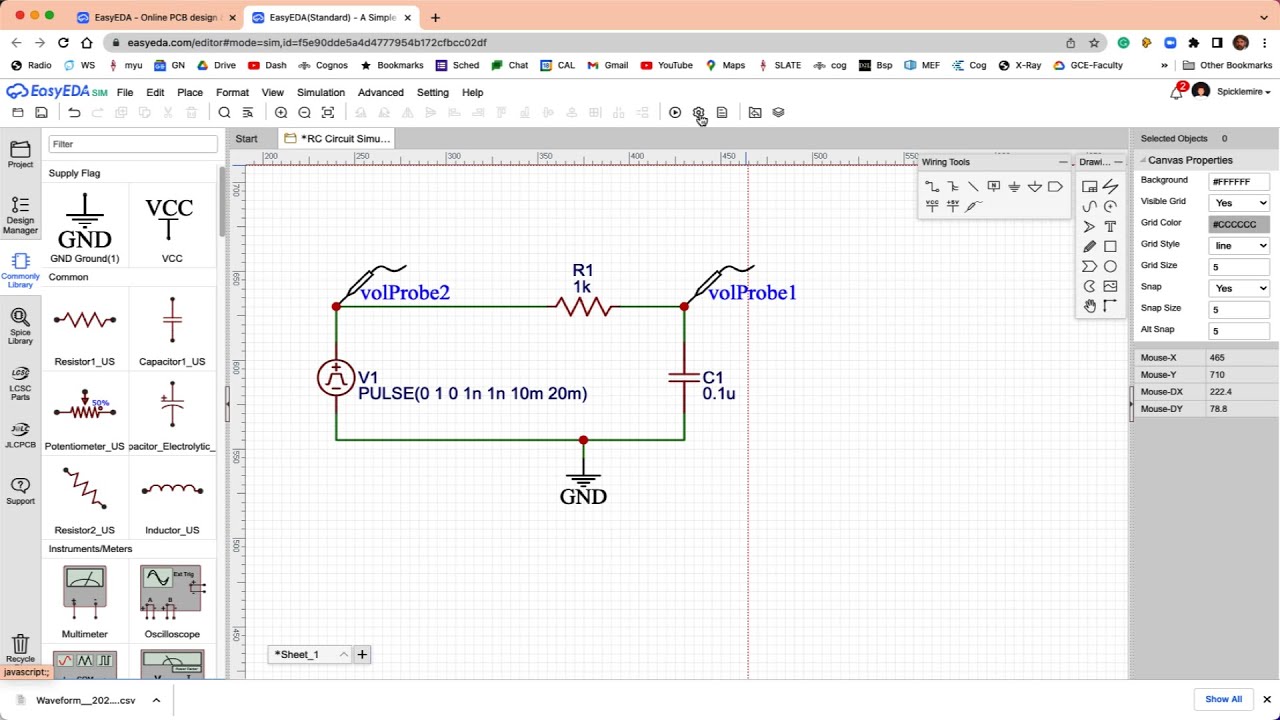Screen dimensions: 1280x720
Task: Select the +5V net flag in Wiring Tools
Action: pos(953,205)
